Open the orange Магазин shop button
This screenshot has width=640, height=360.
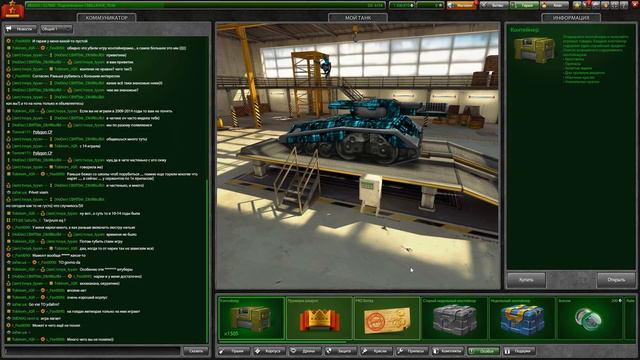(461, 5)
